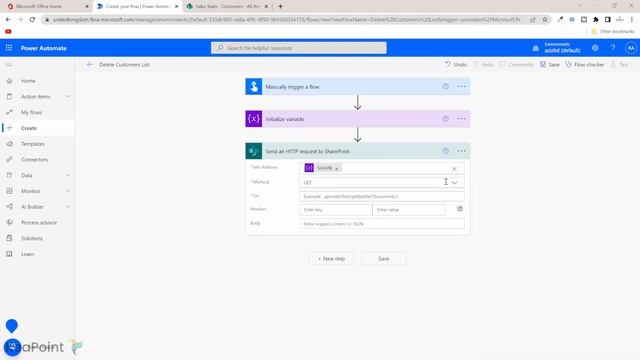Open help for Initialize variable step
640x360 pixels.
coord(445,119)
